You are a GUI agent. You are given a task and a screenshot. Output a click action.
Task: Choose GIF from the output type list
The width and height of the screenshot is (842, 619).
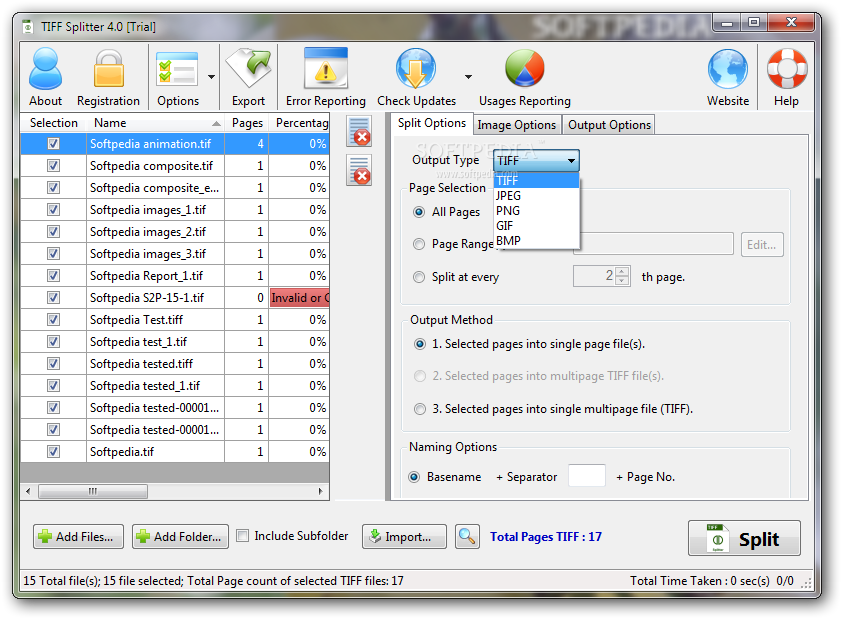[536, 225]
